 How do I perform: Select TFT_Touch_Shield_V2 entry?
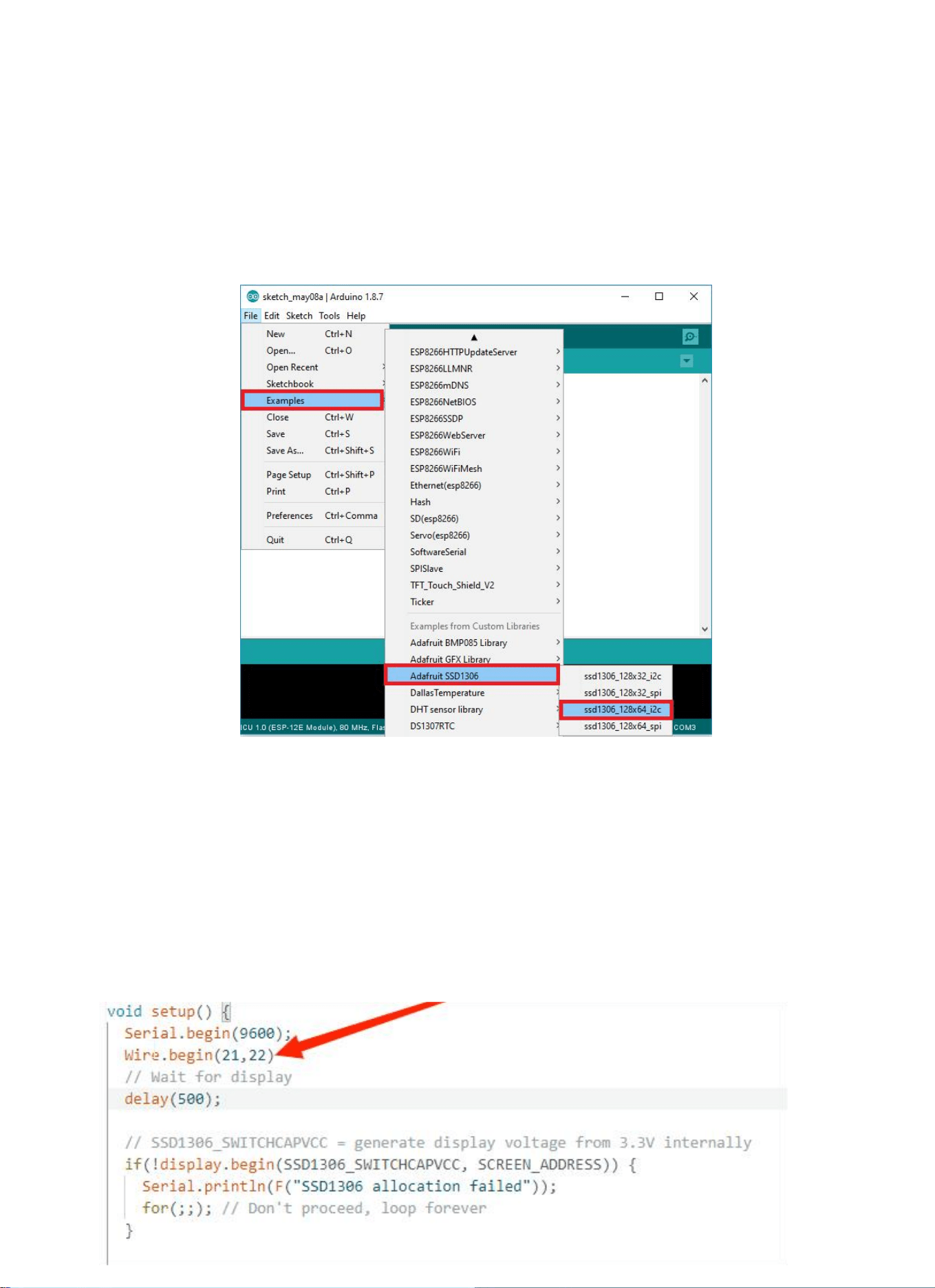point(474,586)
